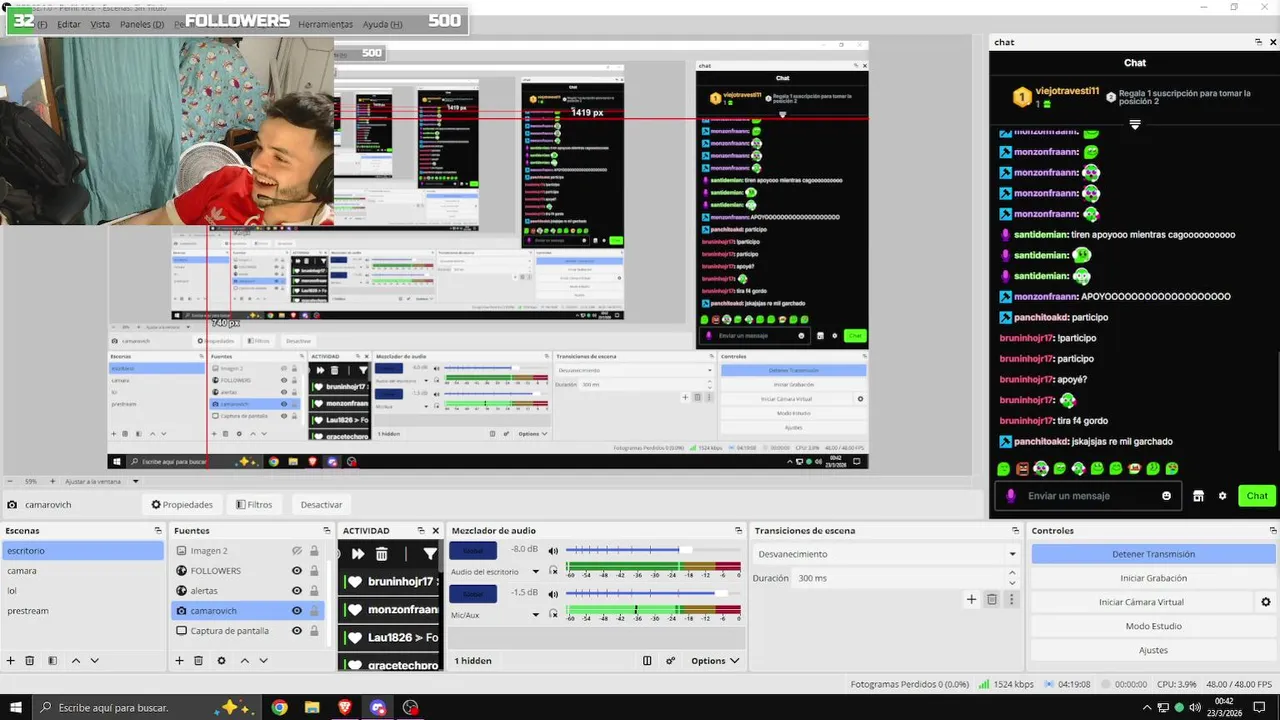Remove the selected source with trash icon

(x=199, y=661)
